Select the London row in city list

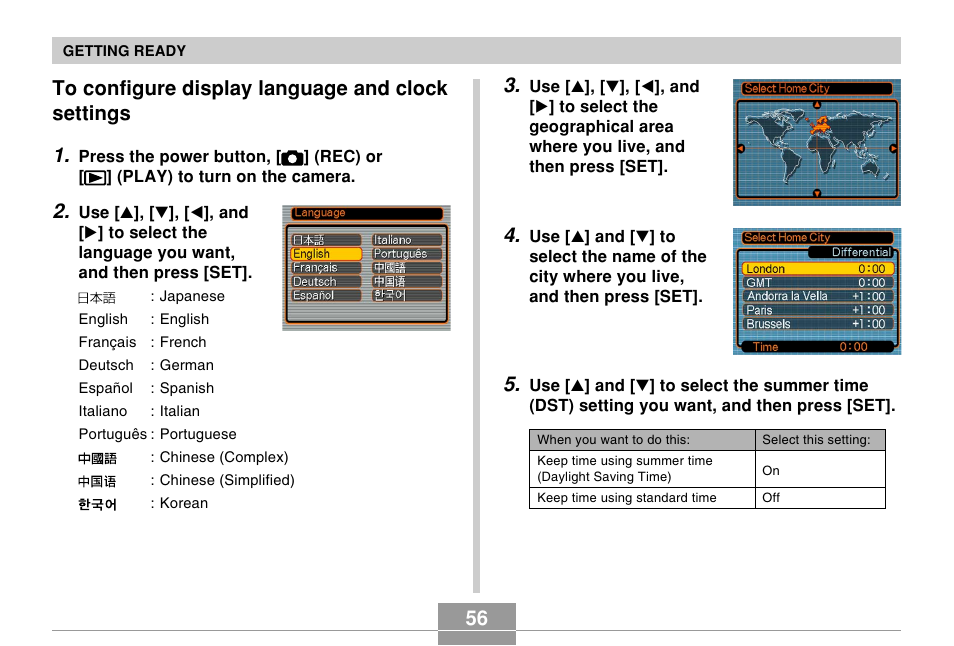click(817, 269)
